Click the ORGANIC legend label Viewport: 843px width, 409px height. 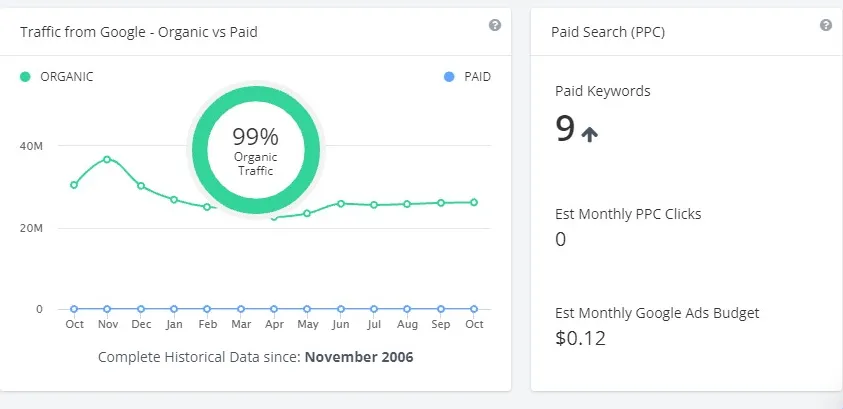coord(67,77)
